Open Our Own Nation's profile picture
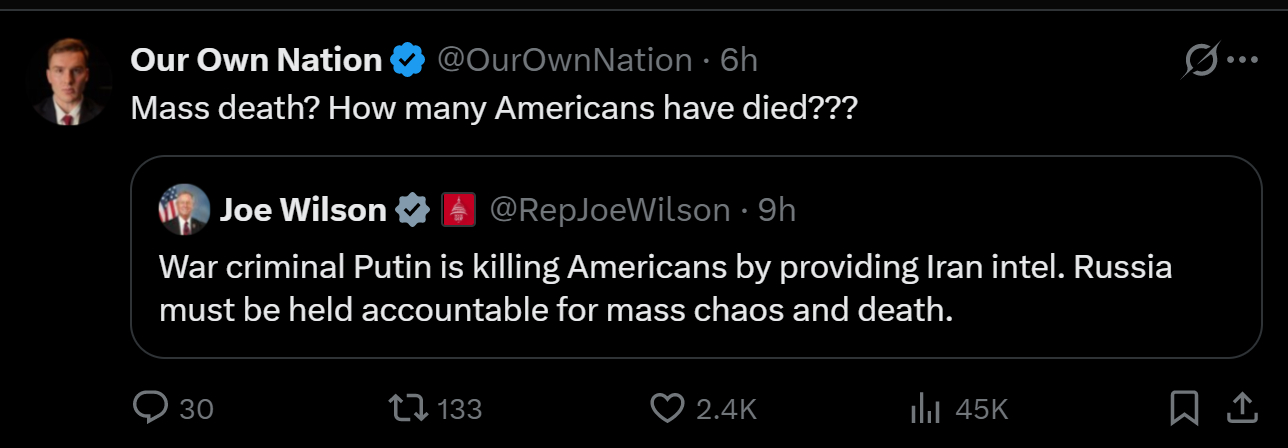Image resolution: width=1288 pixels, height=448 pixels. [68, 82]
